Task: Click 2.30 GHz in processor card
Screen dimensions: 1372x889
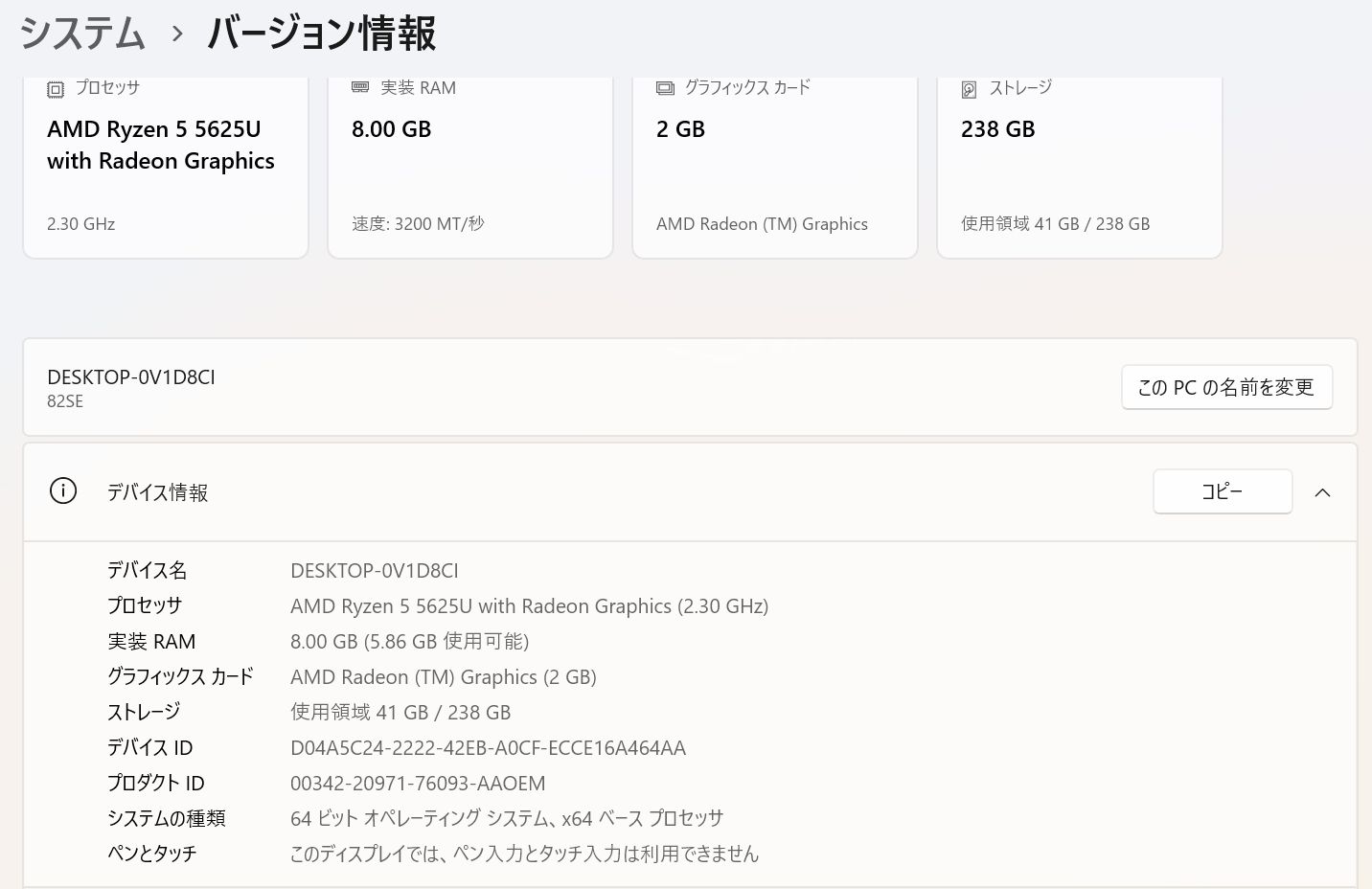Action: click(x=81, y=224)
